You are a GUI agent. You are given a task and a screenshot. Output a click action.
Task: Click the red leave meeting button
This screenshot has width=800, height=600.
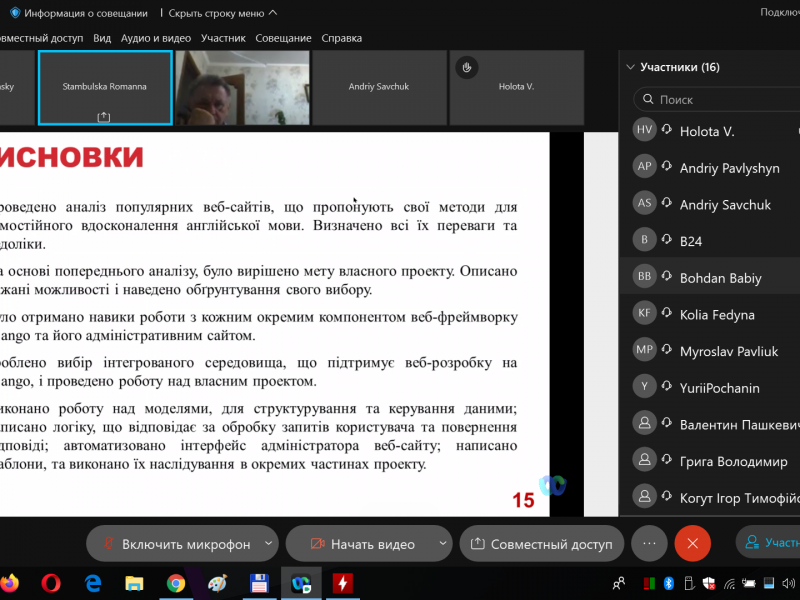coord(692,543)
